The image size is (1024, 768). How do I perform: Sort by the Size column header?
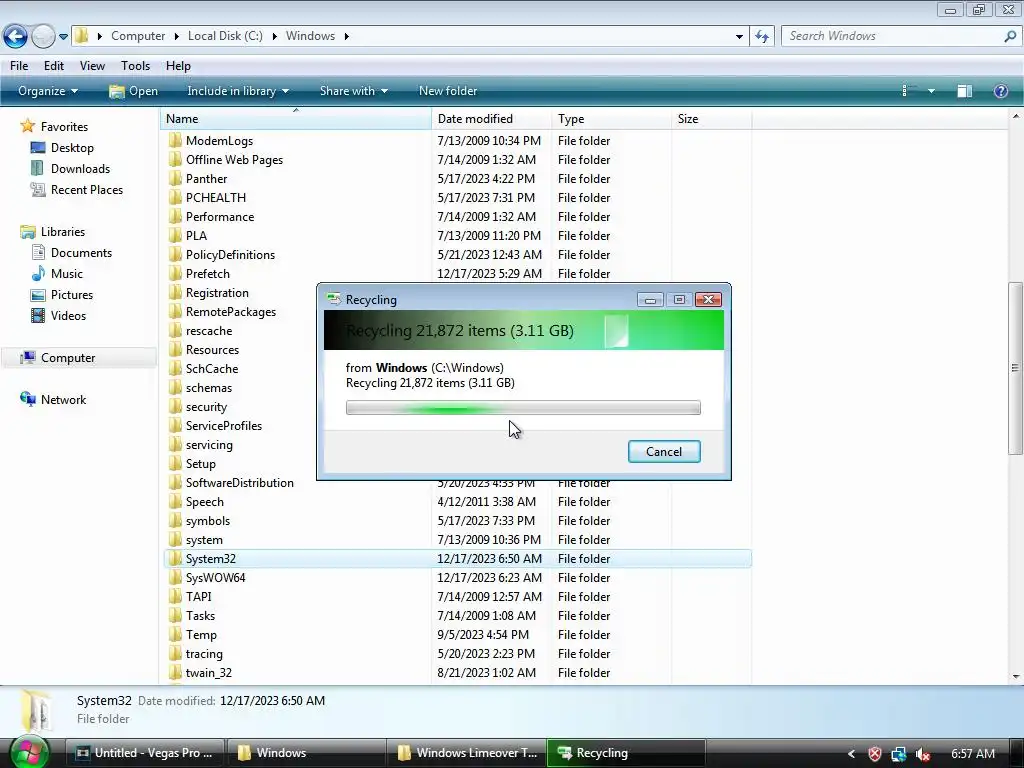point(711,119)
